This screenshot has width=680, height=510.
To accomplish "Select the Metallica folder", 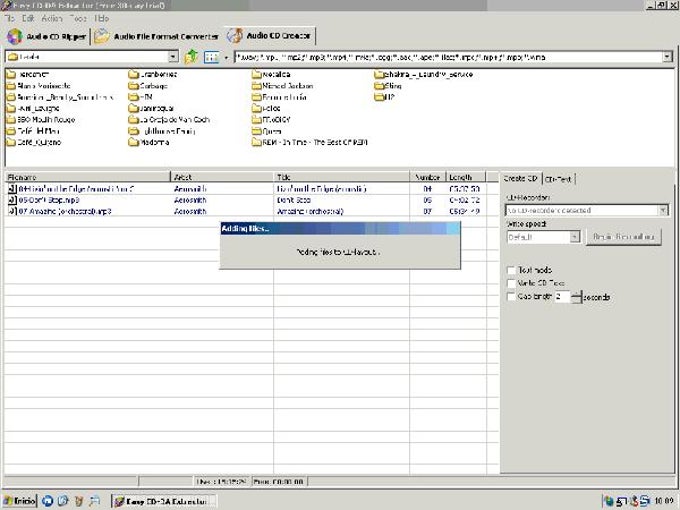I will click(x=271, y=75).
